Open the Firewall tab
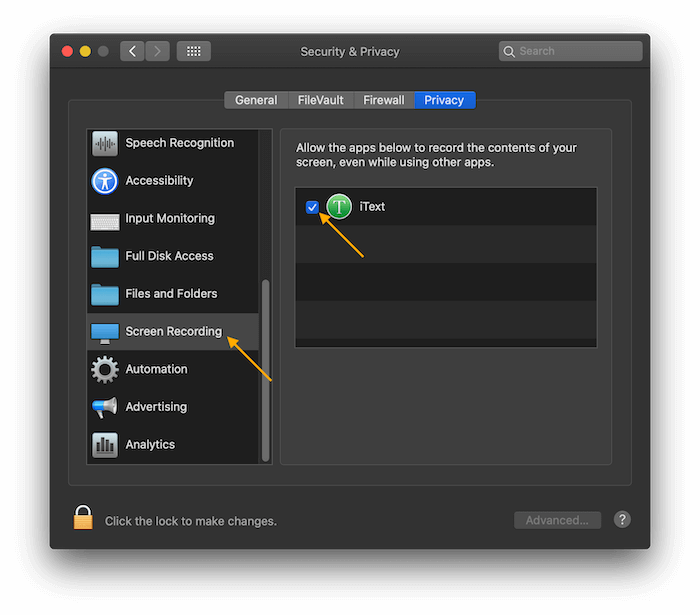This screenshot has height=615, width=700. point(384,100)
